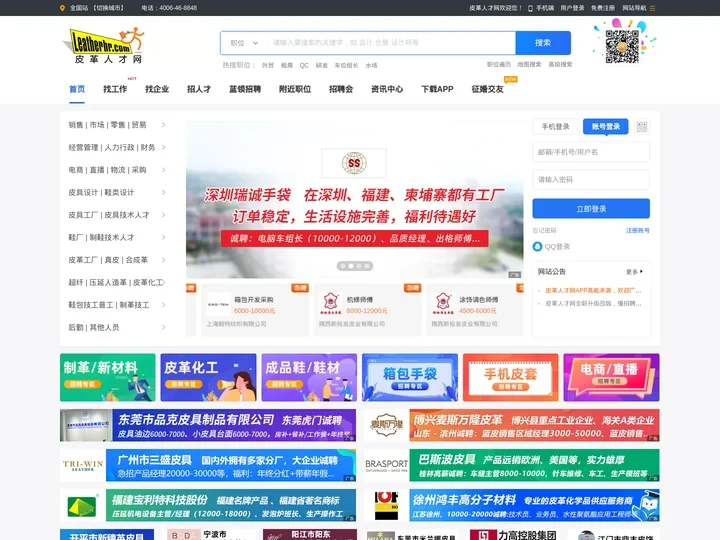Image resolution: width=720 pixels, height=540 pixels.
Task: Click 切换城市 link
Action: pyautogui.click(x=108, y=8)
